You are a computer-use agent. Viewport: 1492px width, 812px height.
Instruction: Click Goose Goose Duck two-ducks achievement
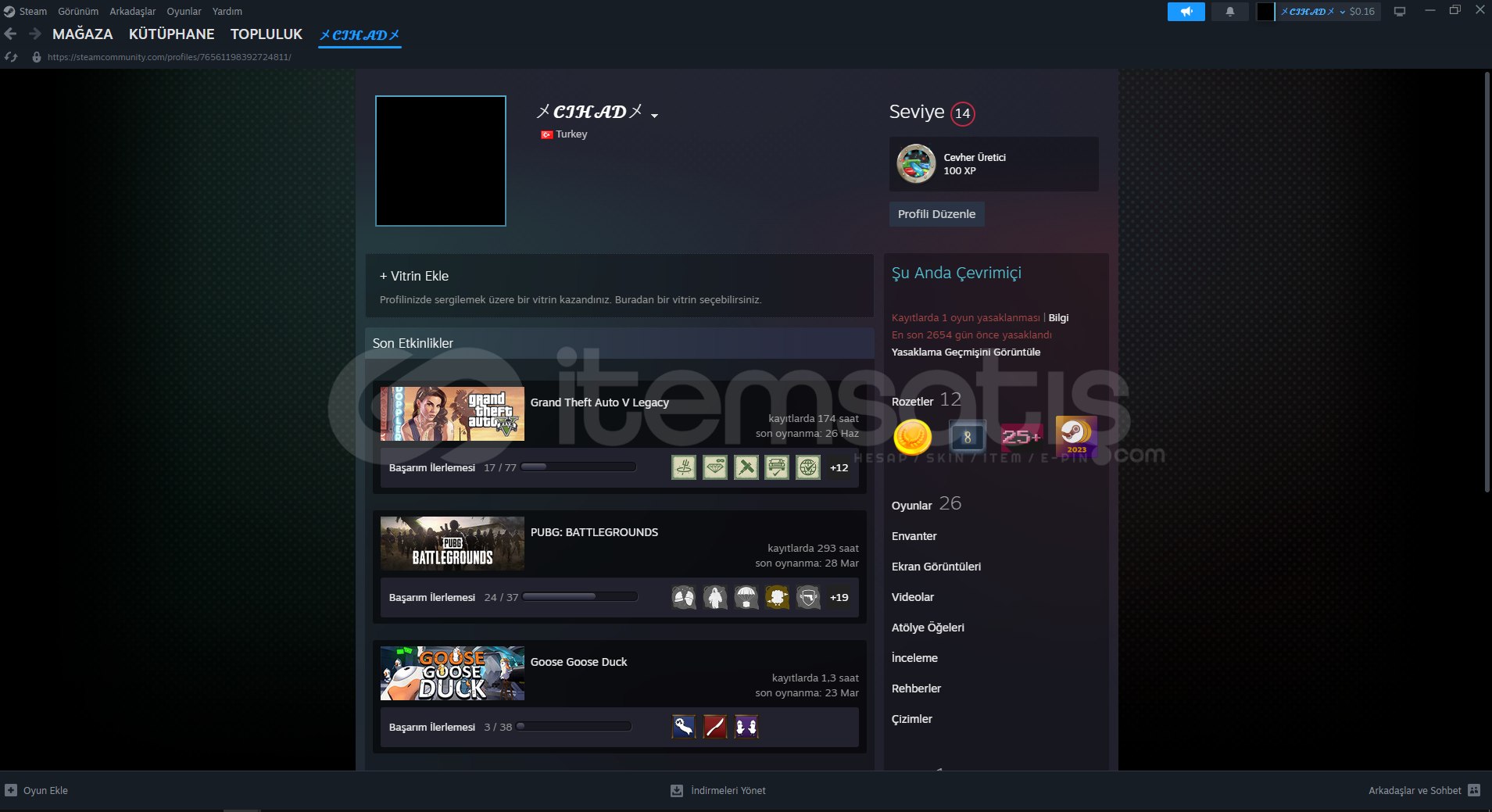746,727
